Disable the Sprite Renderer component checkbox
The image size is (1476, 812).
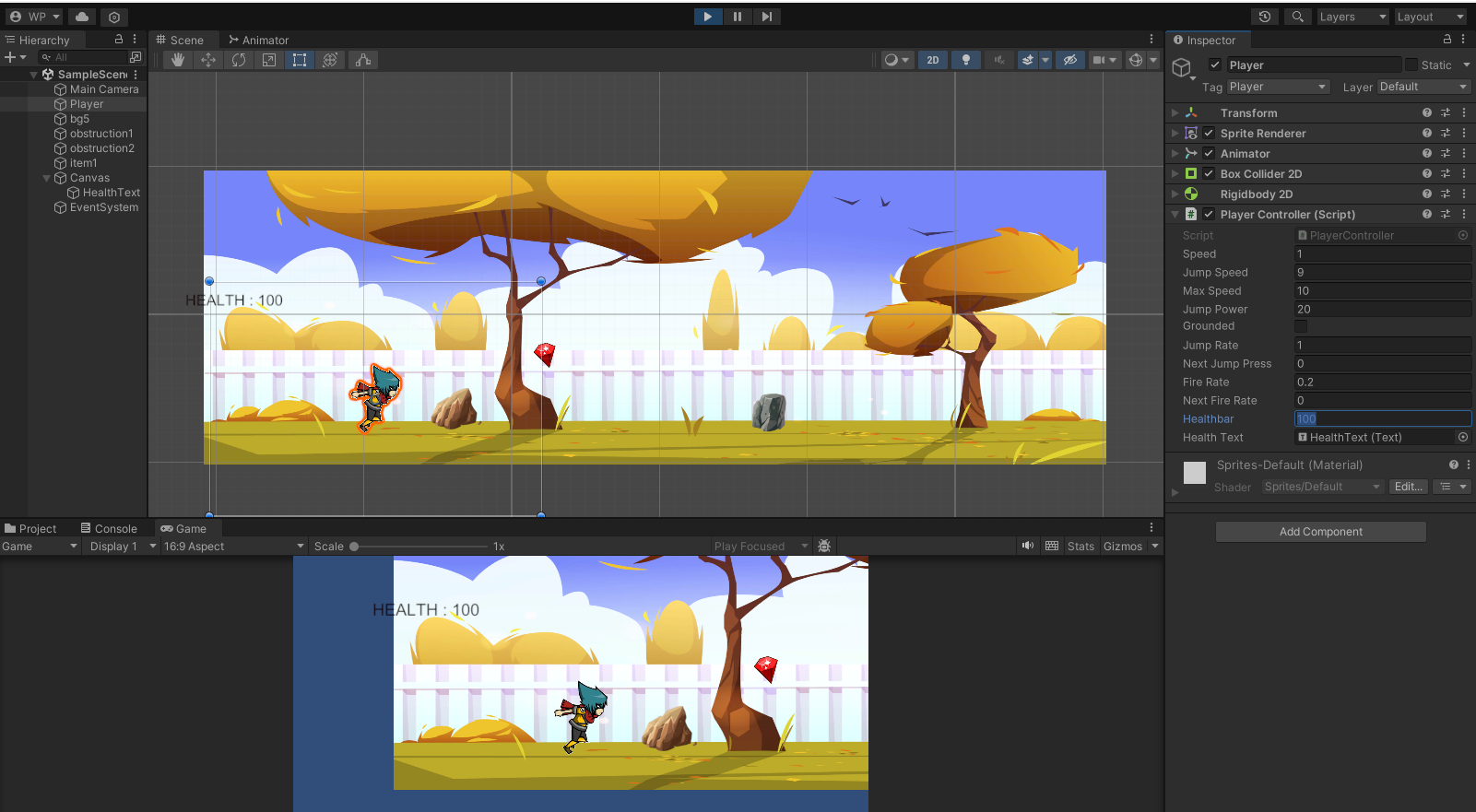[1209, 133]
